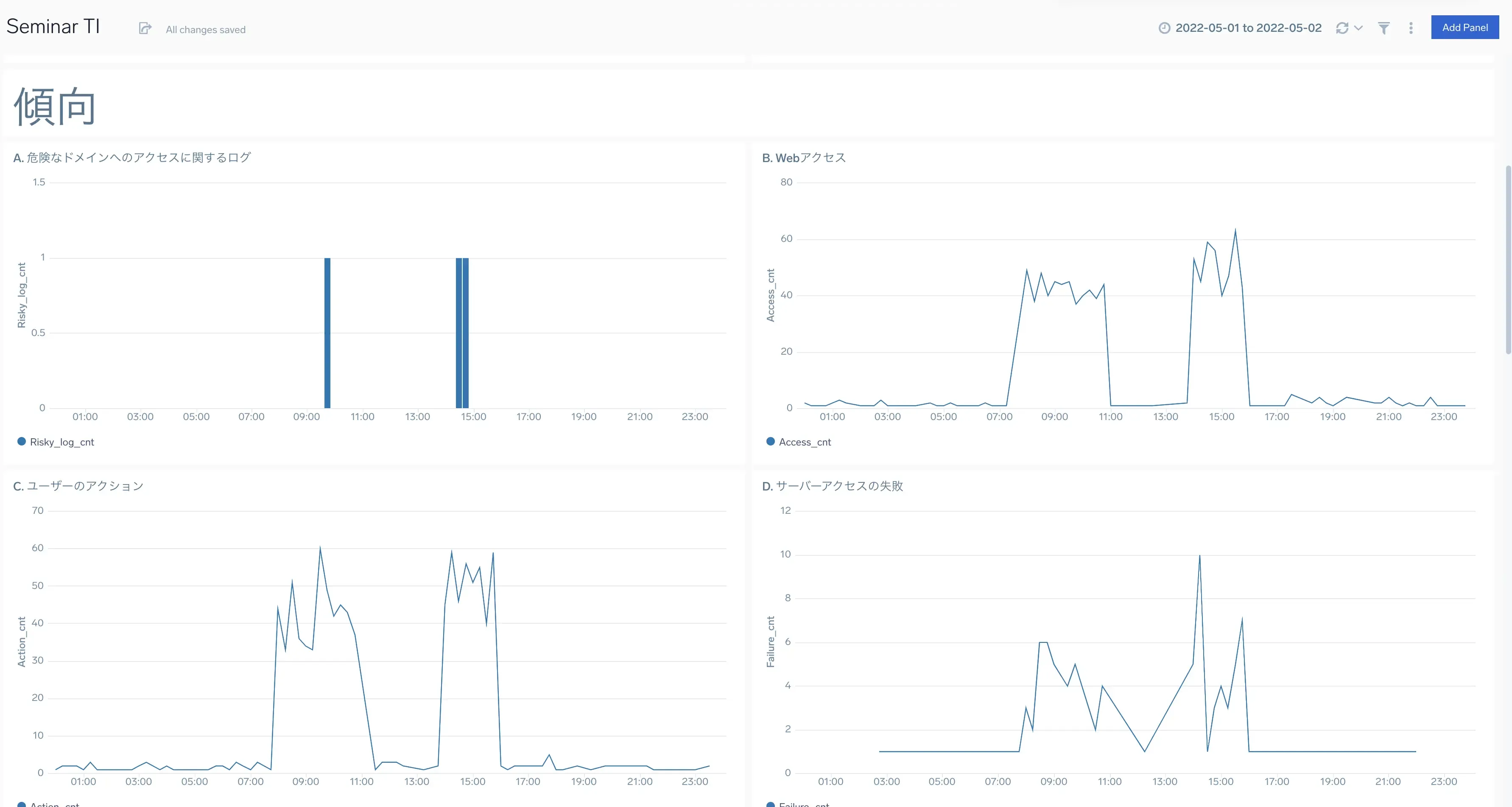Viewport: 1512px width, 807px height.
Task: Click the Access_cnt legend color dot
Action: [x=771, y=441]
